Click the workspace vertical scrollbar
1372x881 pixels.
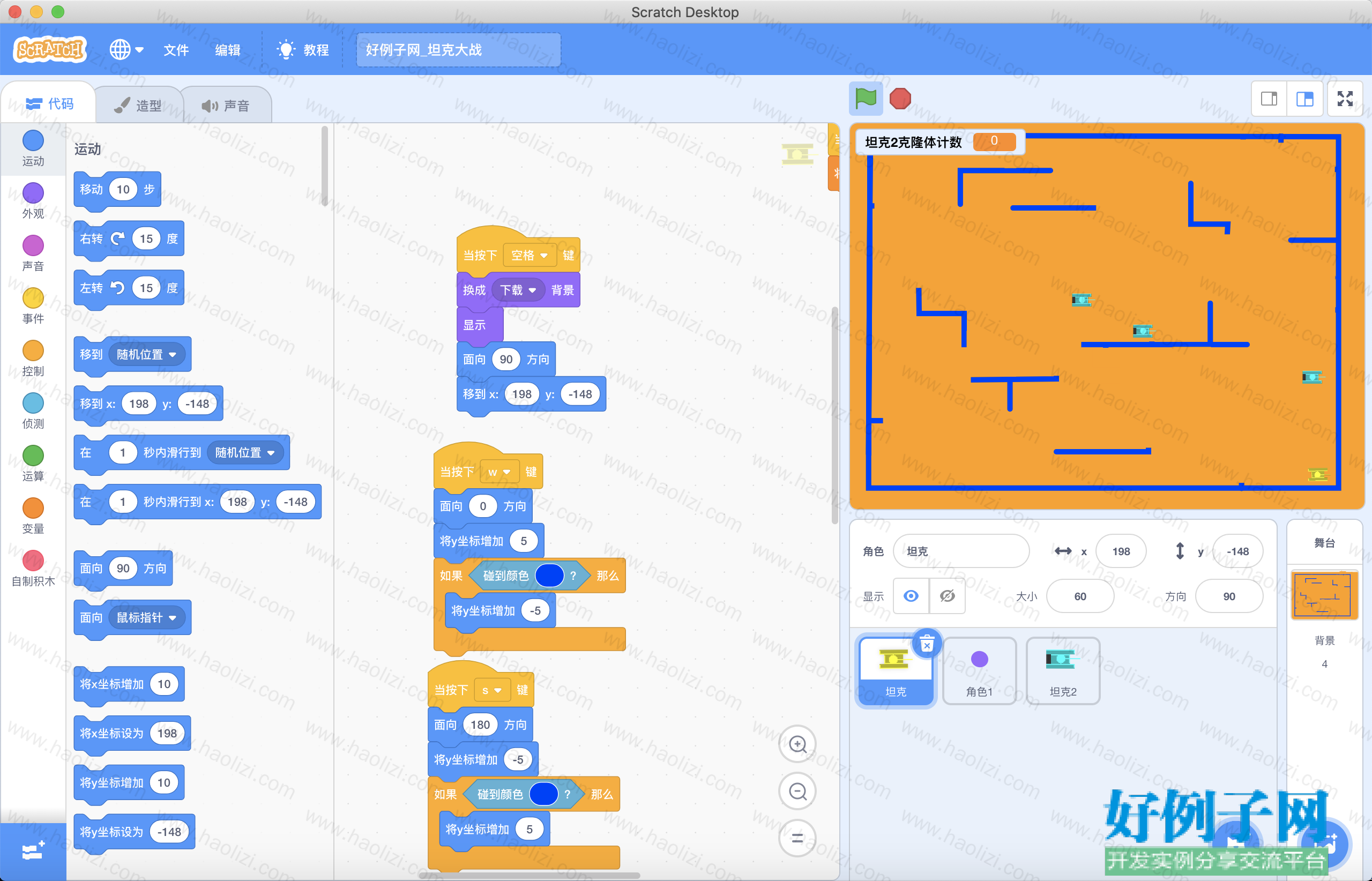pyautogui.click(x=835, y=415)
